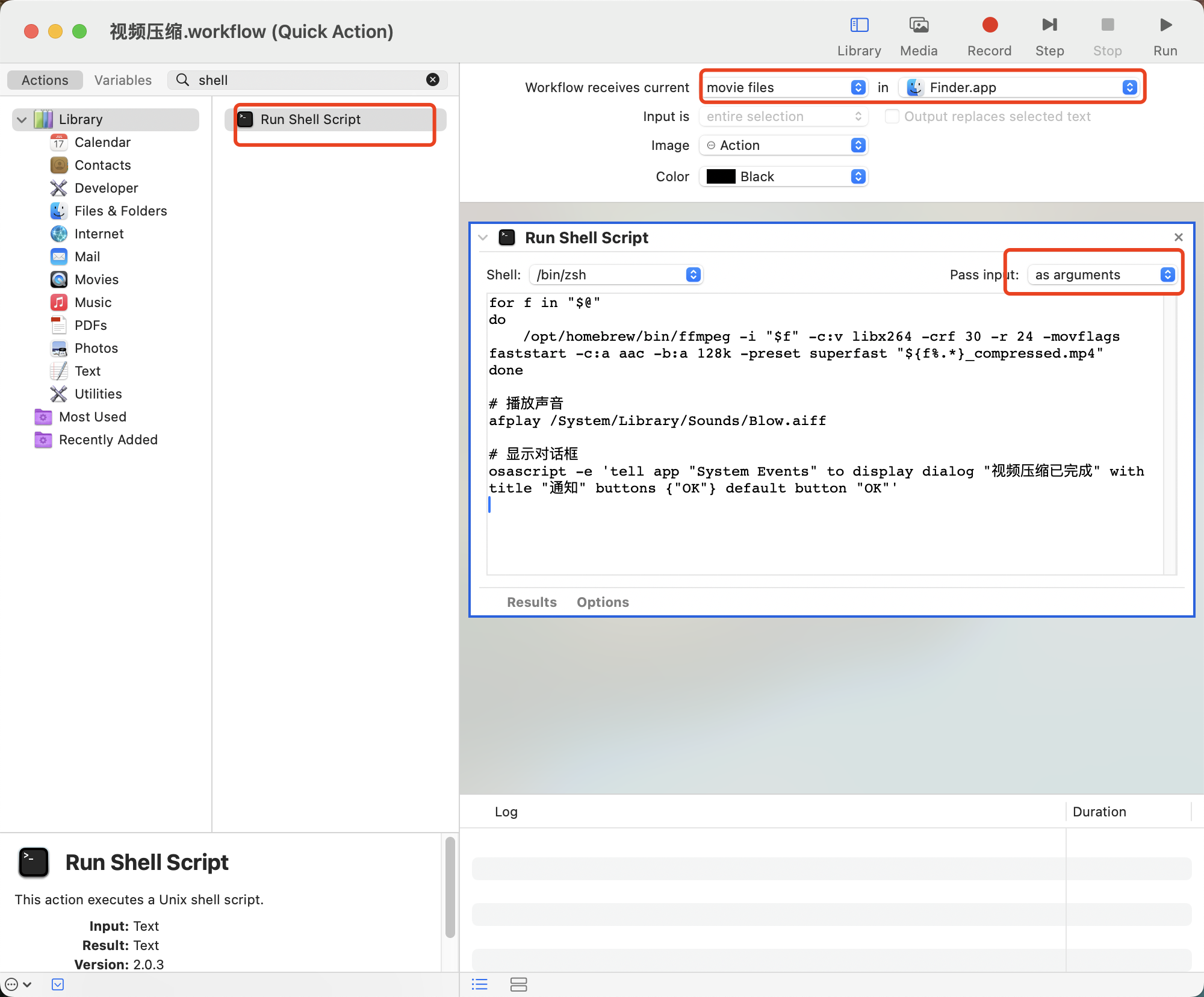Open the Options tab of the action
Image resolution: width=1204 pixels, height=997 pixels.
(x=603, y=602)
